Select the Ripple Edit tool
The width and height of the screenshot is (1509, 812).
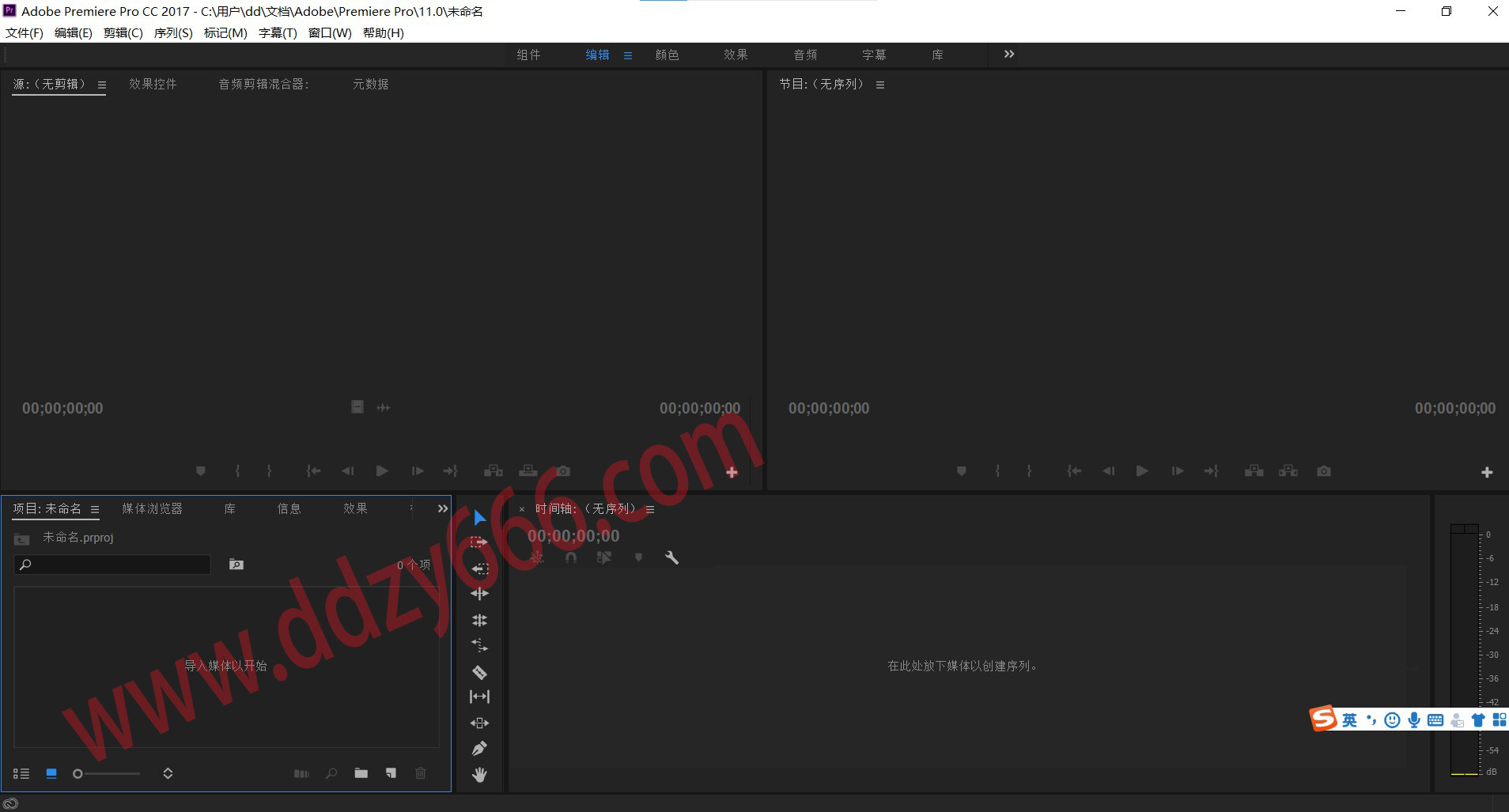point(479,594)
